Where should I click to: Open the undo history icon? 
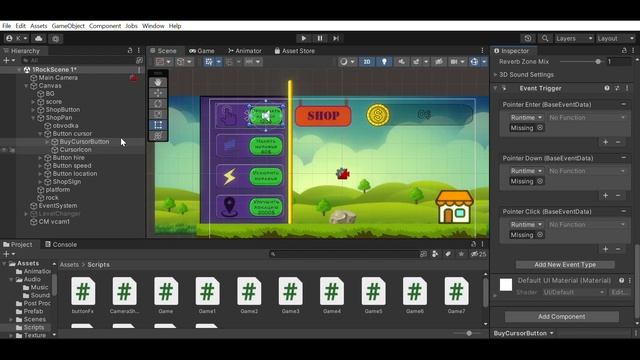528,38
